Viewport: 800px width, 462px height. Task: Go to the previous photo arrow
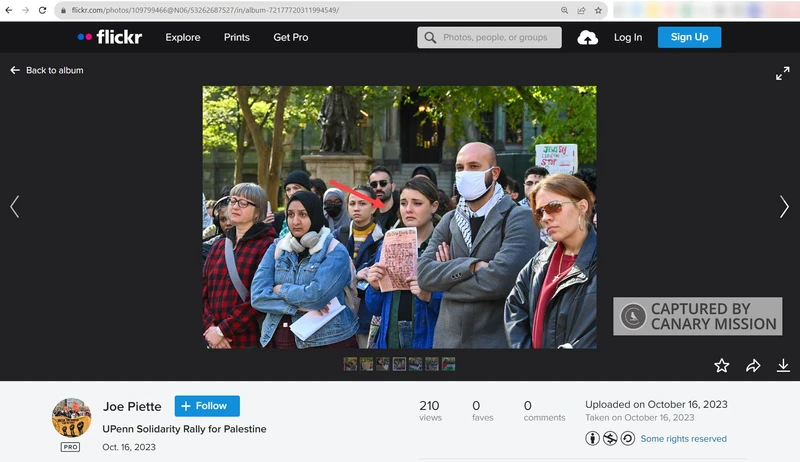pos(14,207)
